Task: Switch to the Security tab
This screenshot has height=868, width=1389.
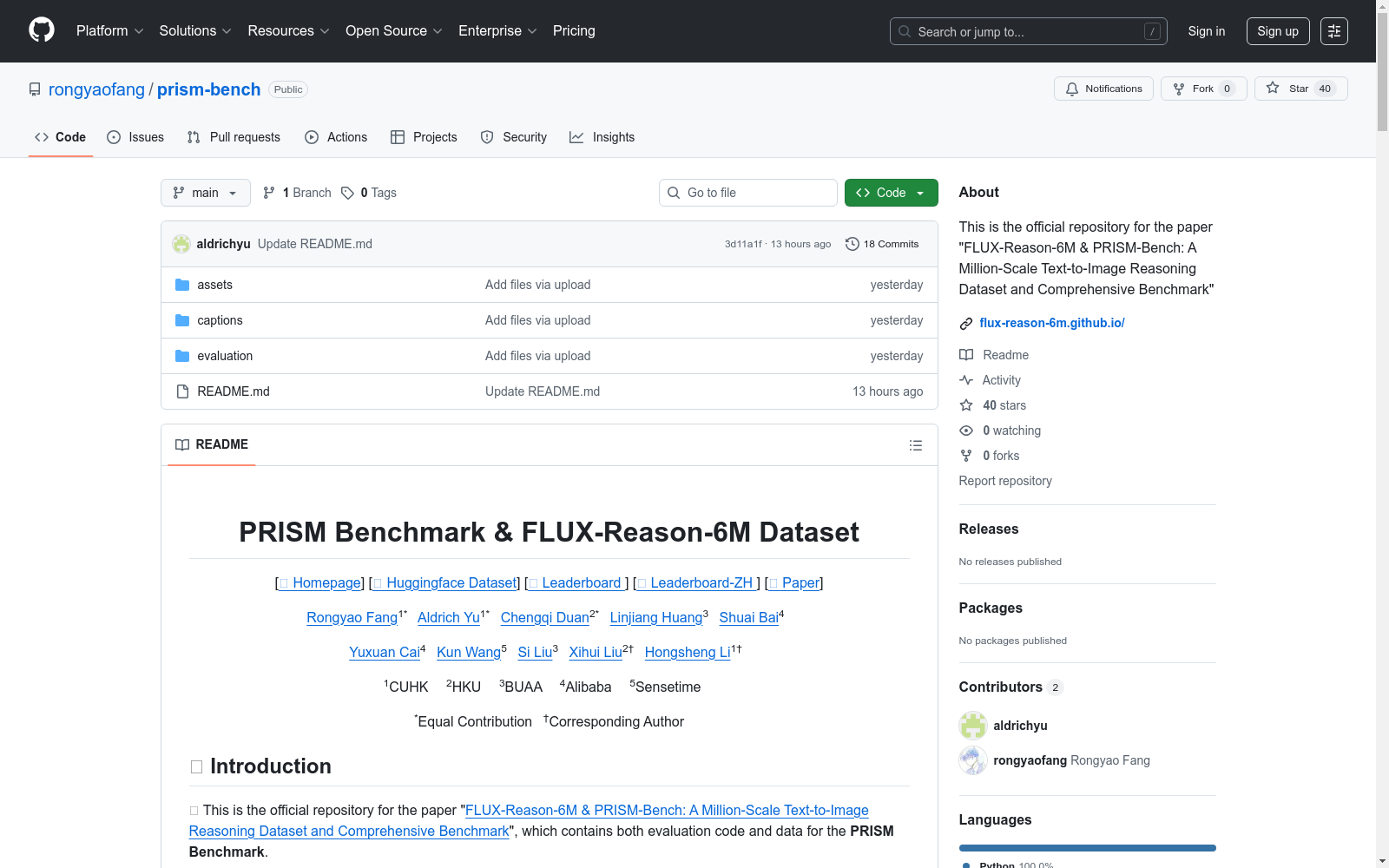Action: [x=514, y=137]
